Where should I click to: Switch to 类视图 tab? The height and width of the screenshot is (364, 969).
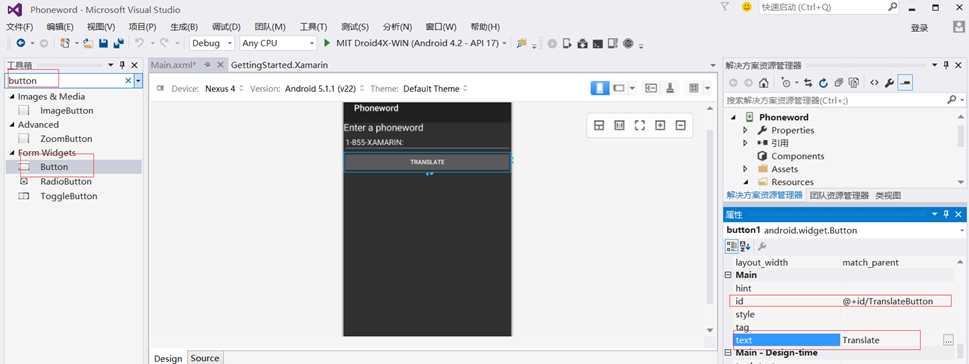pos(888,195)
